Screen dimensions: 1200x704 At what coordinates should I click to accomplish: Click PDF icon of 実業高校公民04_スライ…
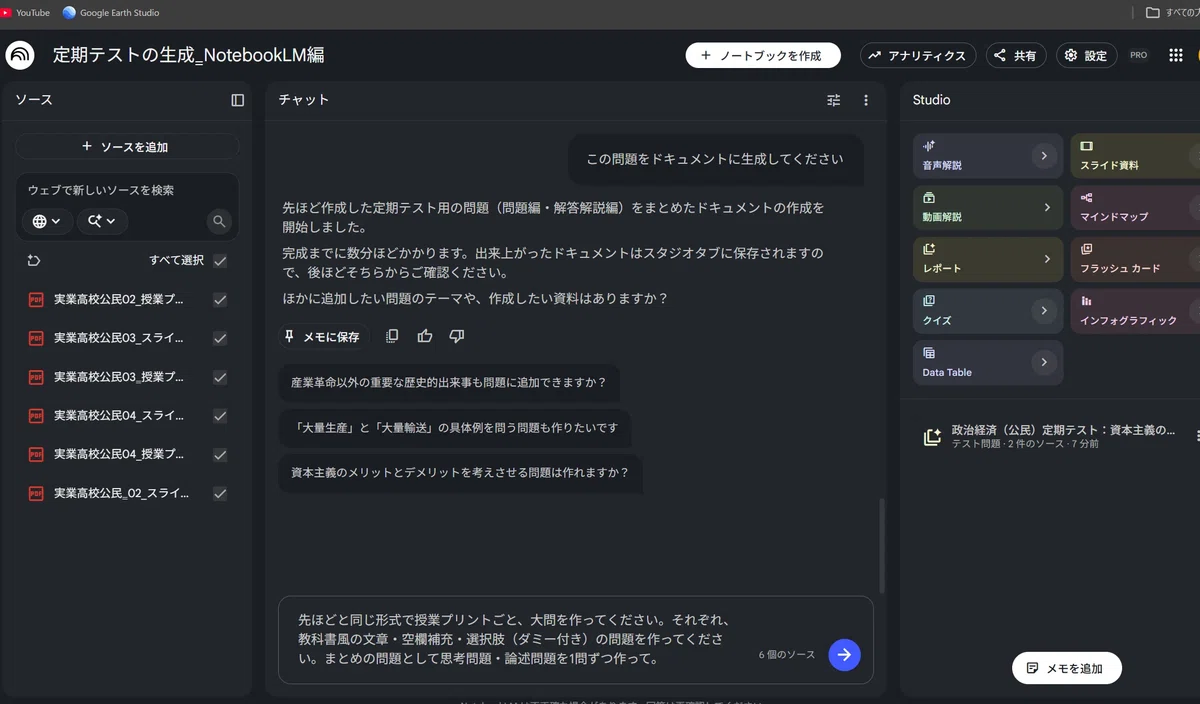pos(36,416)
